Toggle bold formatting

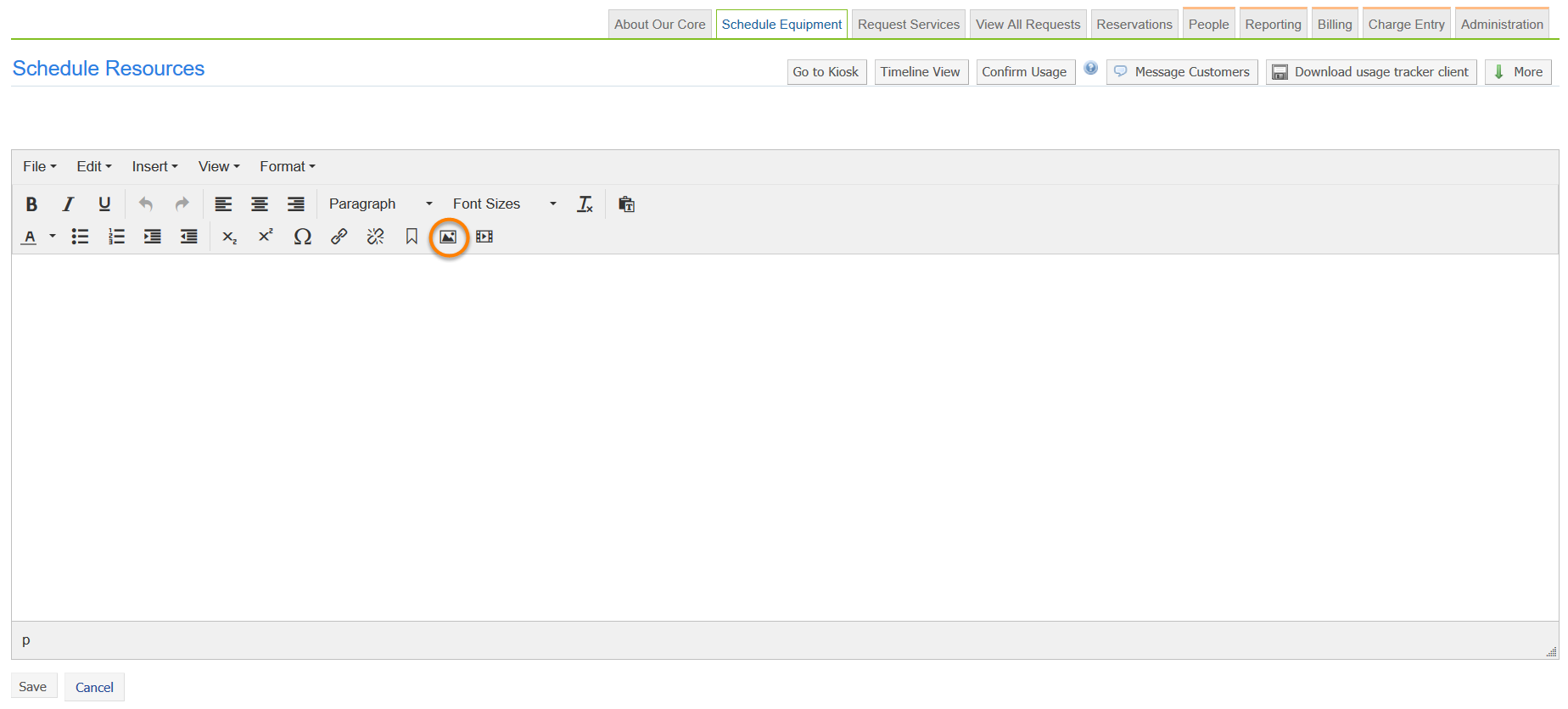pyautogui.click(x=31, y=204)
